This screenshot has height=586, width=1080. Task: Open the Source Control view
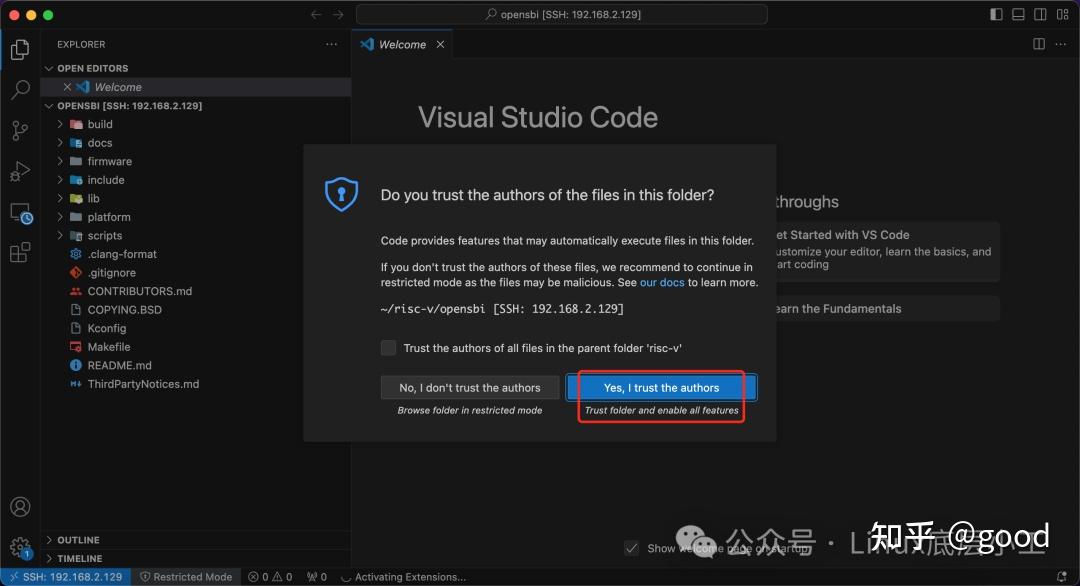coord(20,131)
